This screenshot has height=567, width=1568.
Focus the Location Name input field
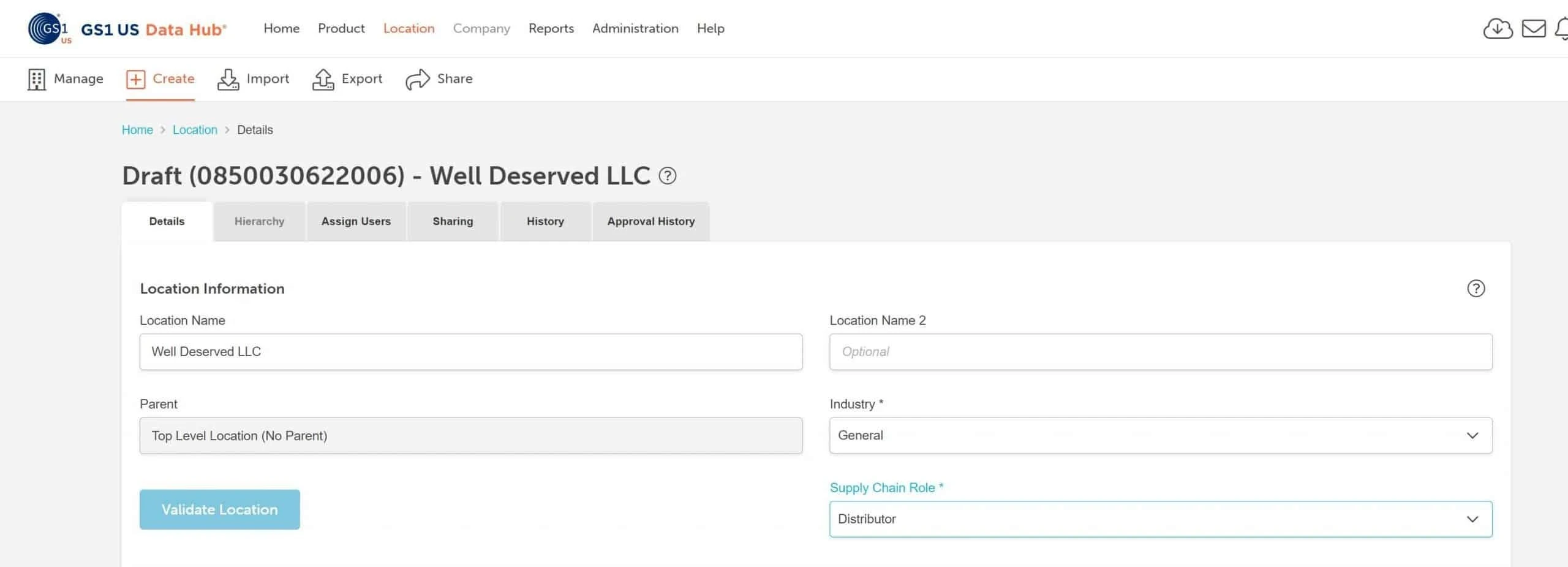[x=471, y=352]
